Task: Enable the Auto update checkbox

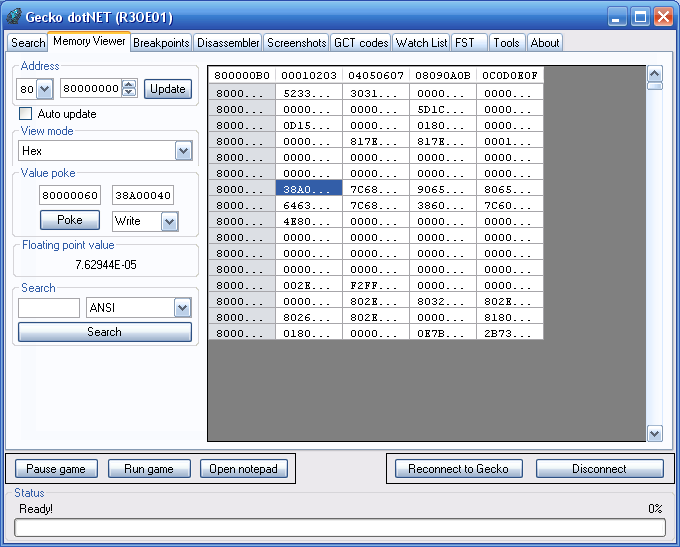Action: pyautogui.click(x=26, y=114)
